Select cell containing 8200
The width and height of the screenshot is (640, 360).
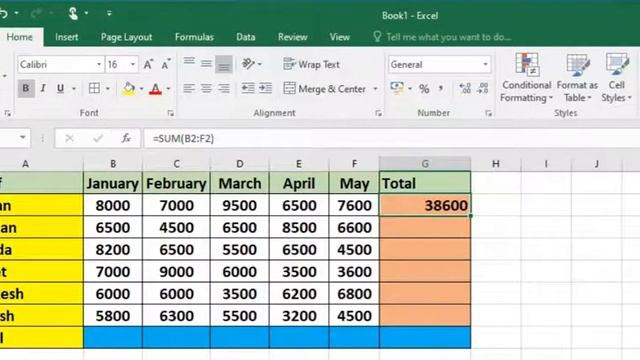[x=113, y=249]
